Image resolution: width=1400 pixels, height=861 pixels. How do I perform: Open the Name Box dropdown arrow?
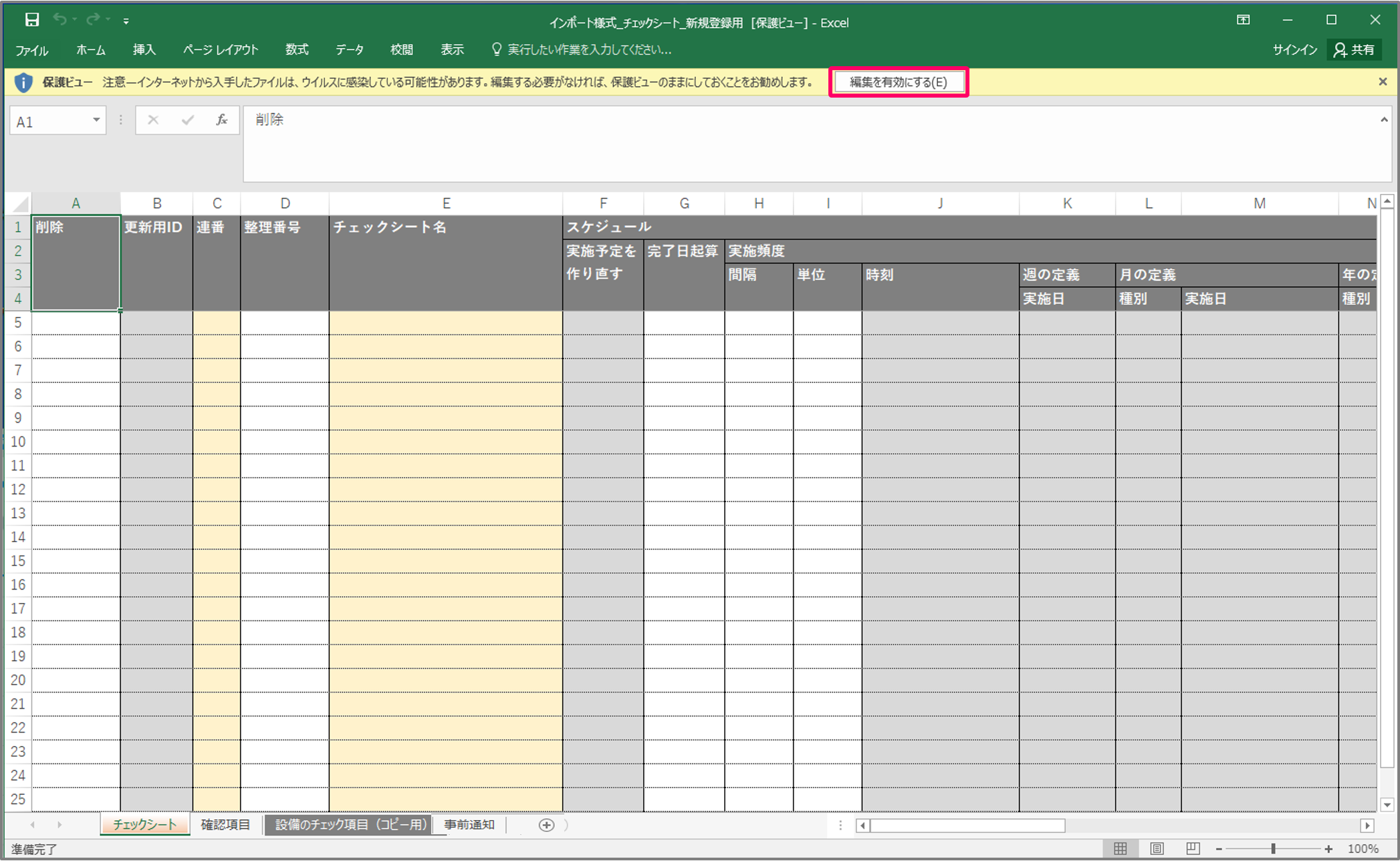coord(96,120)
